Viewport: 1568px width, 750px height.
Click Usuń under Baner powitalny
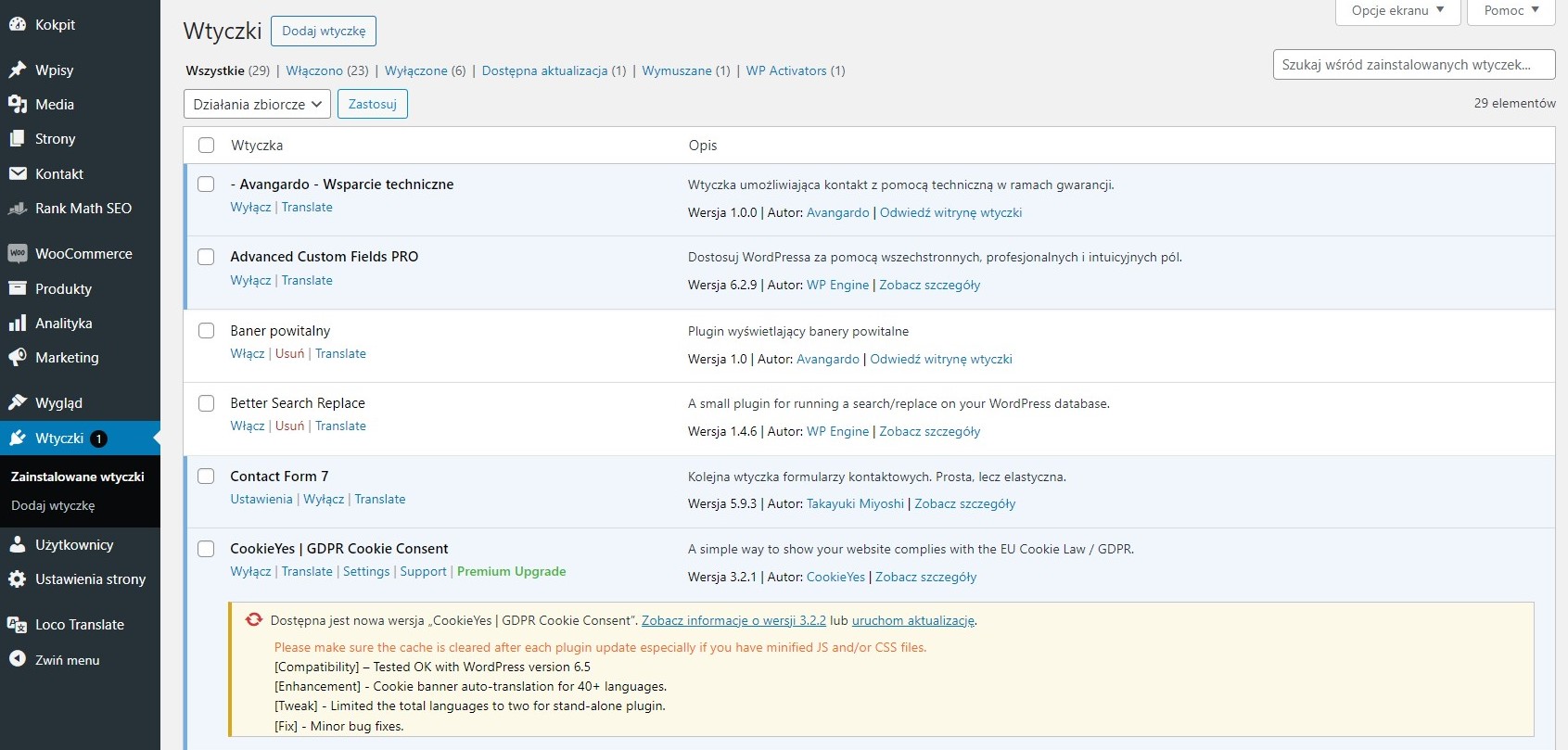click(289, 354)
